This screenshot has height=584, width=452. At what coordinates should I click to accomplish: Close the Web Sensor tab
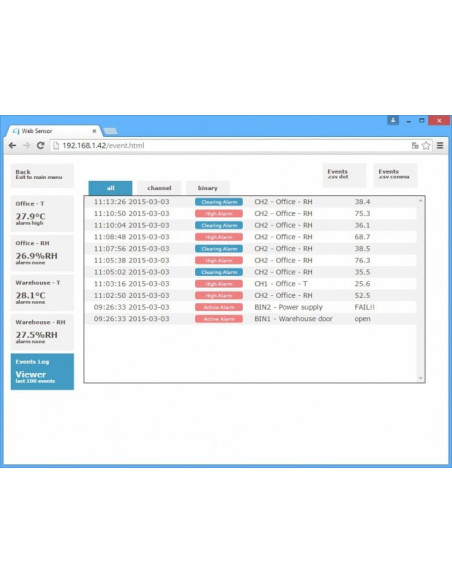pyautogui.click(x=95, y=131)
